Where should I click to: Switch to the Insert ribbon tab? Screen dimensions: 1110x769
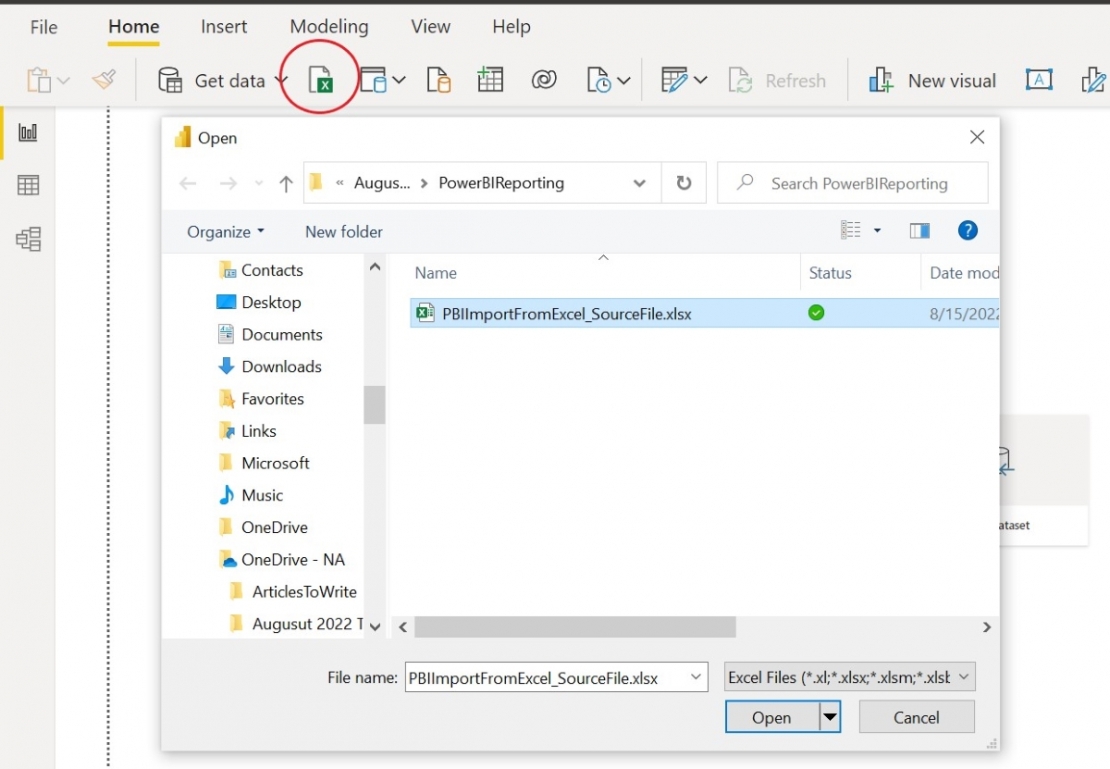224,27
